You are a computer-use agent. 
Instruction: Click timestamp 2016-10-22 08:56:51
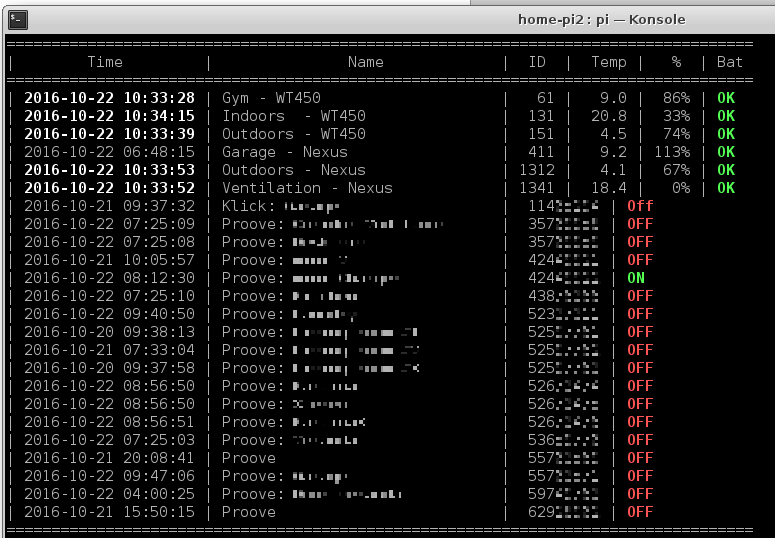click(x=109, y=422)
